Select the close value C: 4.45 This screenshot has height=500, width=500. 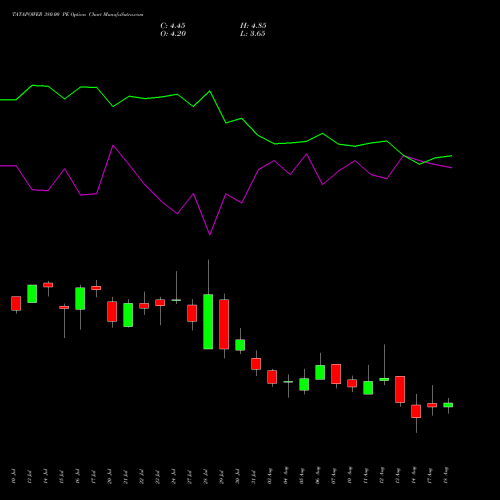point(173,26)
